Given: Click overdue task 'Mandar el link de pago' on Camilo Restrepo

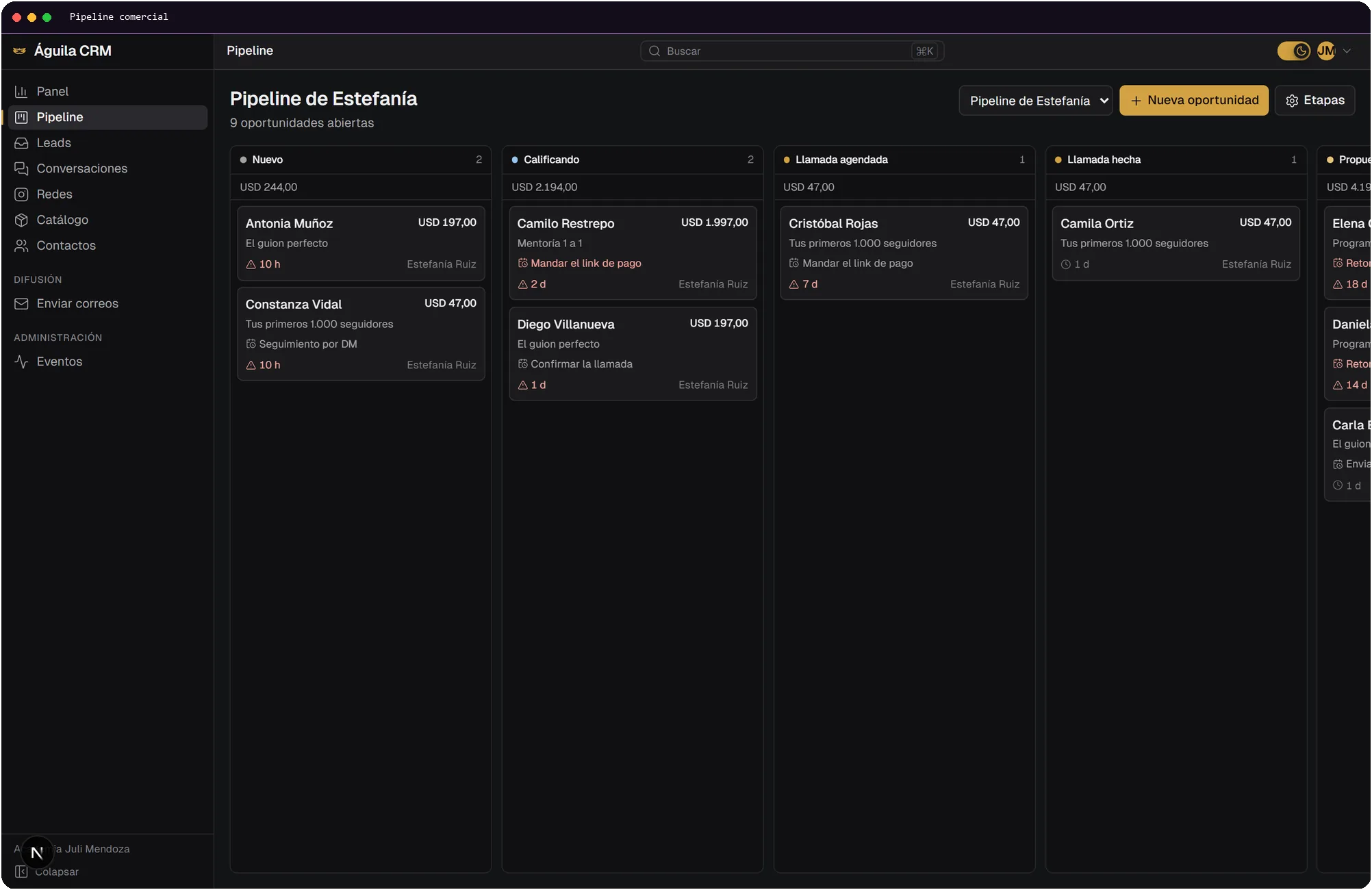Looking at the screenshot, I should (x=586, y=263).
